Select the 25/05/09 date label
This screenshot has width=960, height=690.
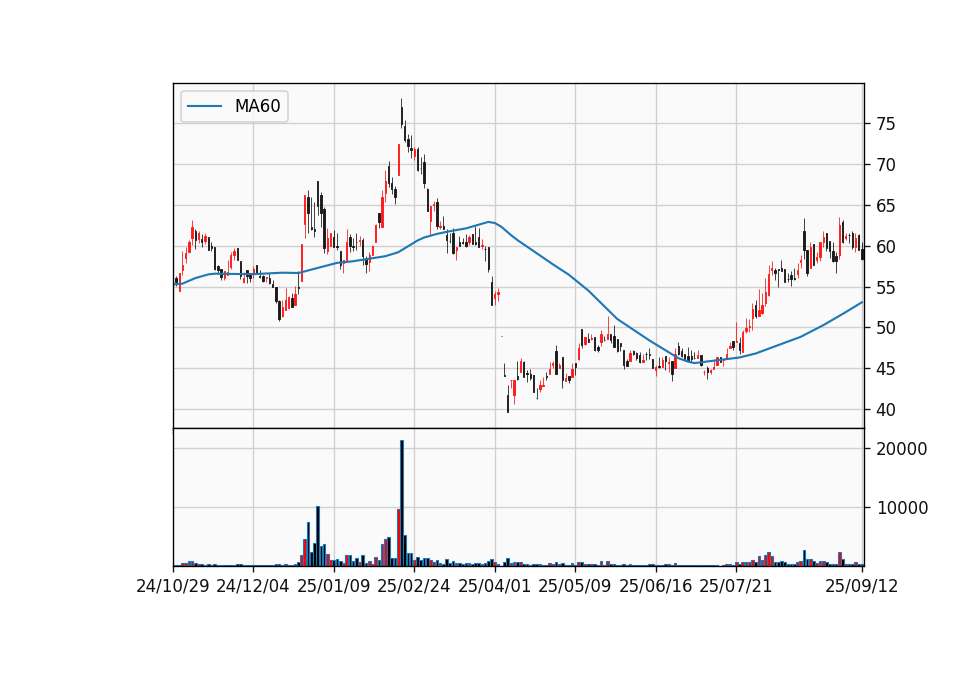(x=575, y=586)
